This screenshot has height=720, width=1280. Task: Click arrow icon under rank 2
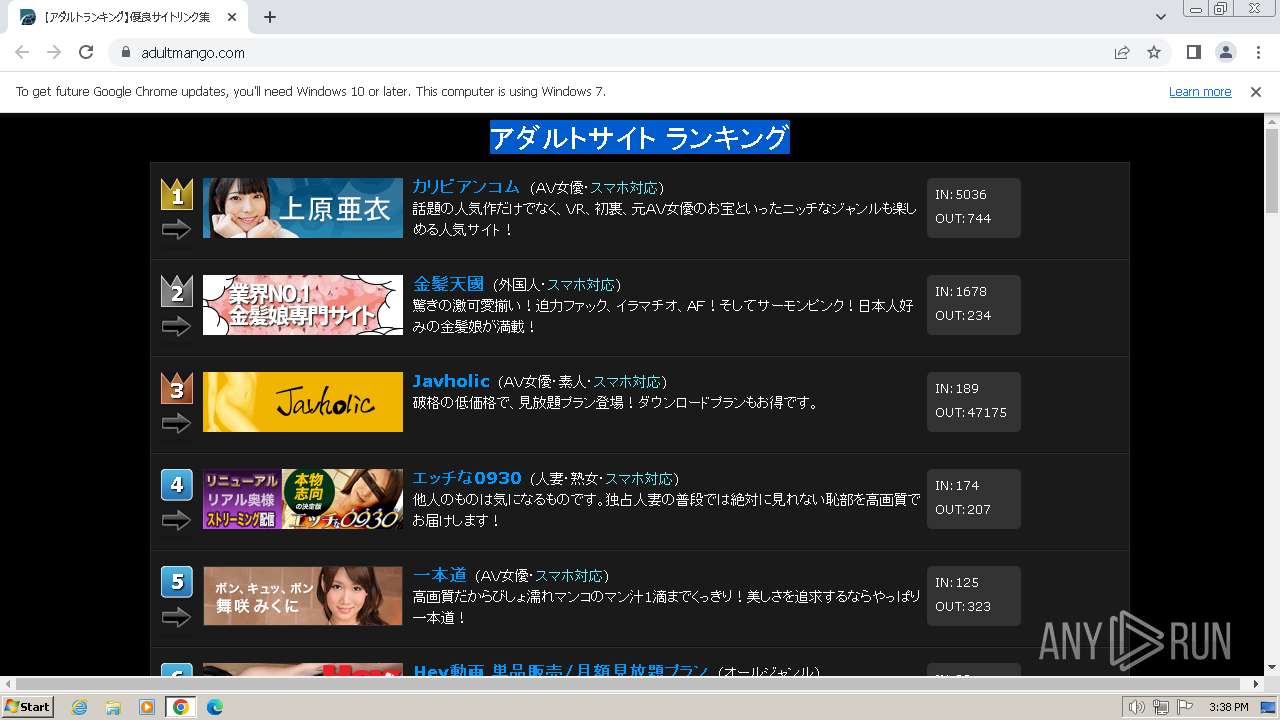point(176,327)
